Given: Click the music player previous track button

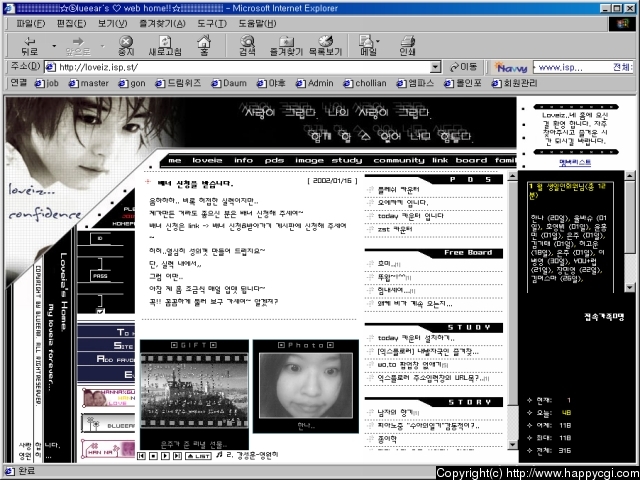Looking at the screenshot, I should (x=141, y=456).
